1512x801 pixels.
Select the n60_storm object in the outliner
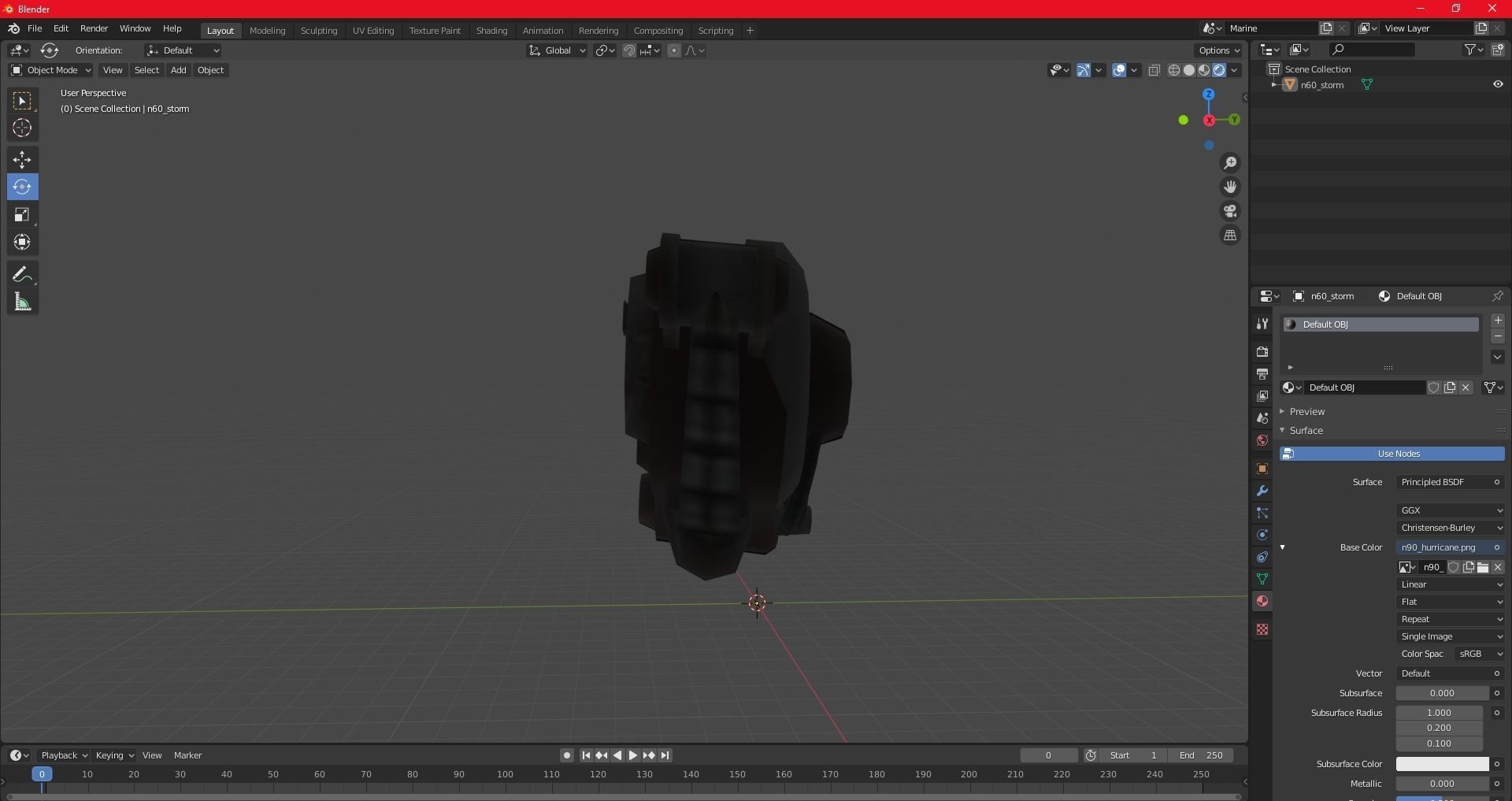click(x=1322, y=85)
